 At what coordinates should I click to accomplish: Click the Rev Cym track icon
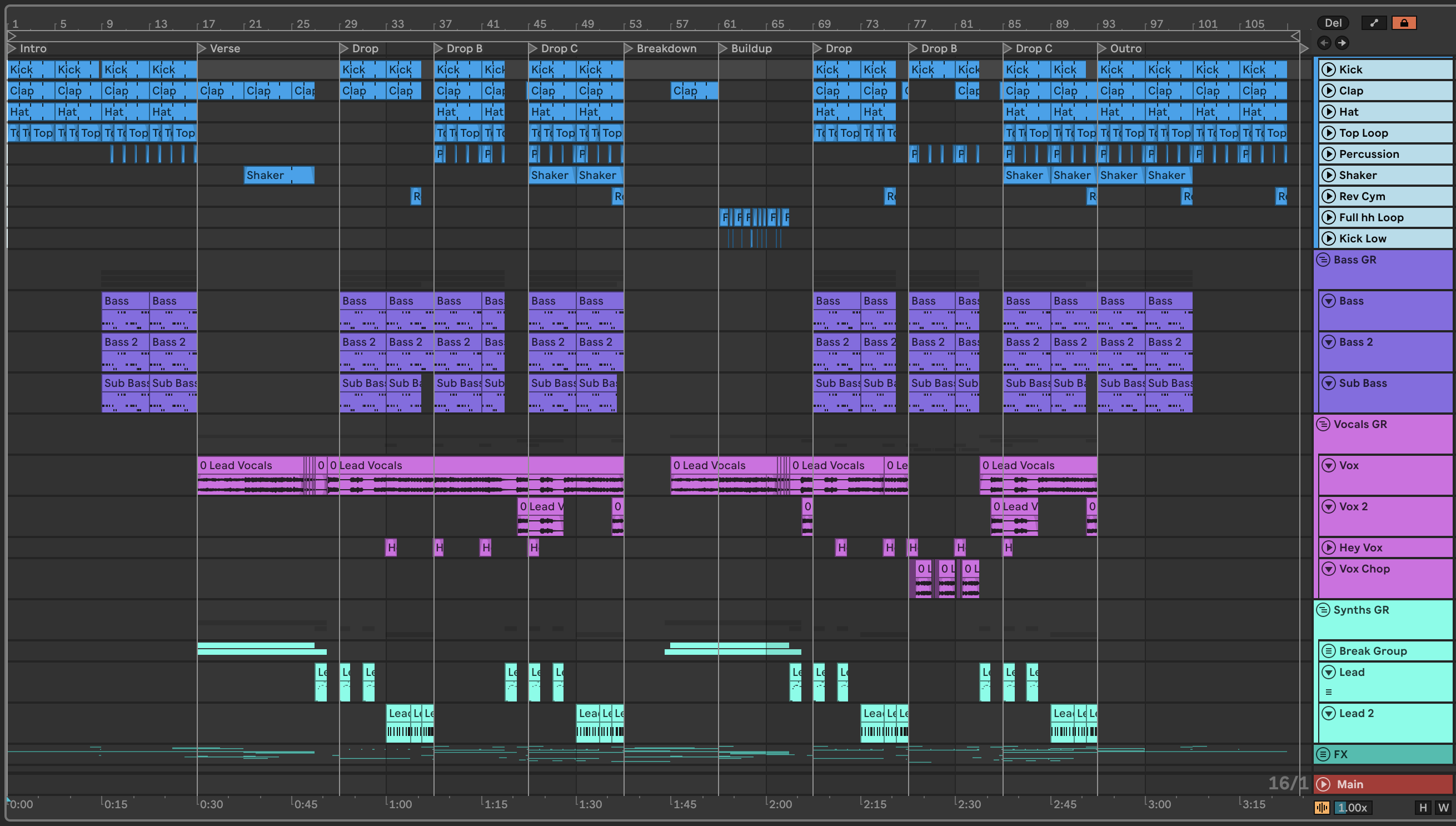(1328, 196)
